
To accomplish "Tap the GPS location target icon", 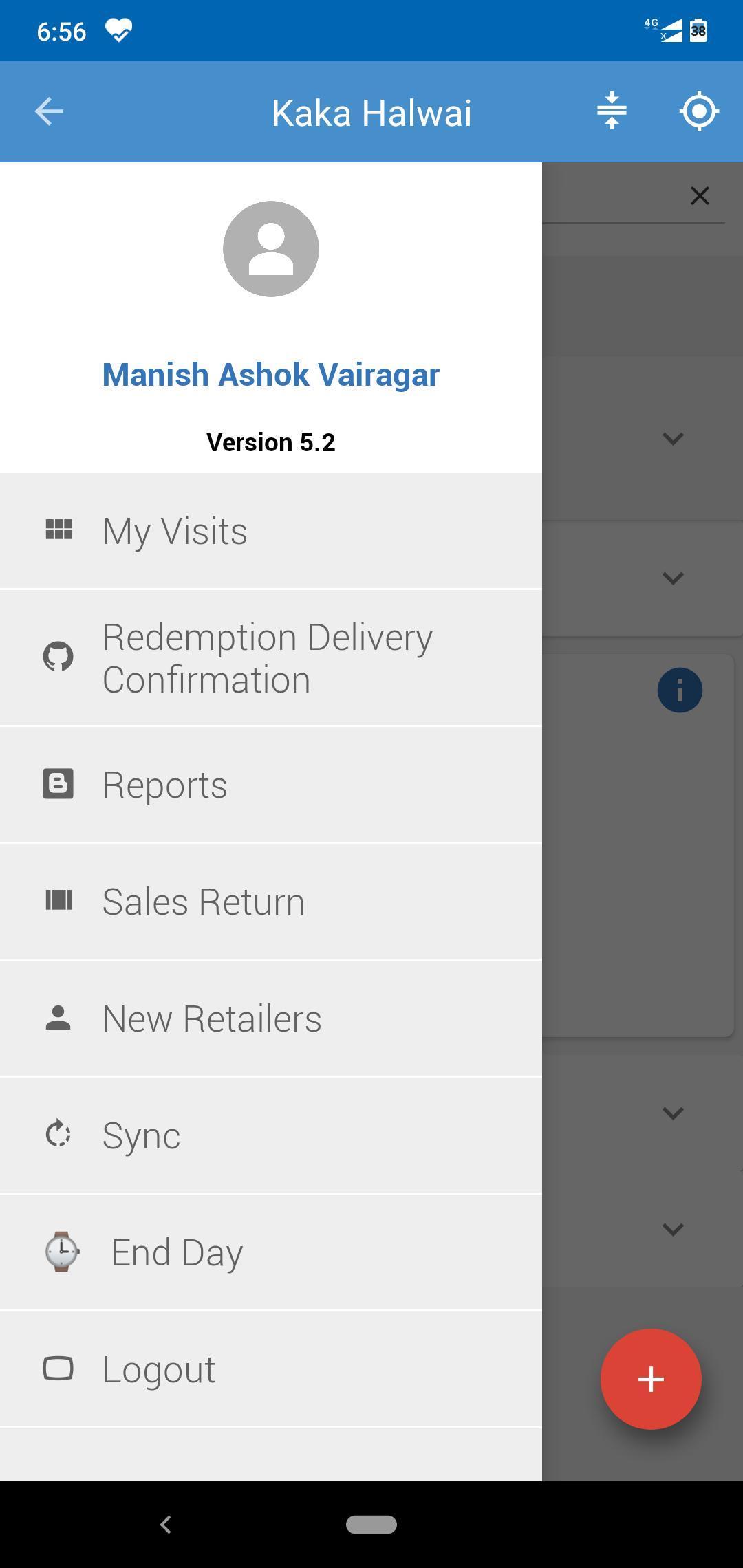I will click(699, 111).
